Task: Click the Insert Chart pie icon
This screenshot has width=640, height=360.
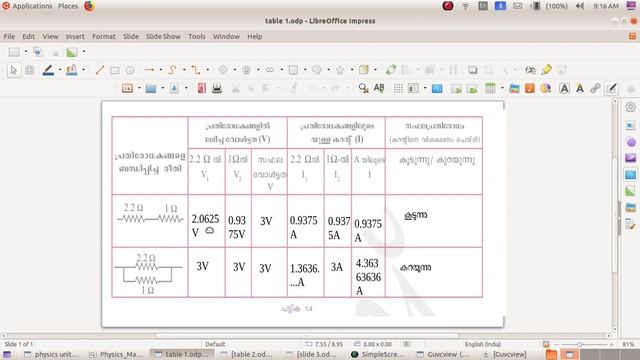Action: point(545,88)
